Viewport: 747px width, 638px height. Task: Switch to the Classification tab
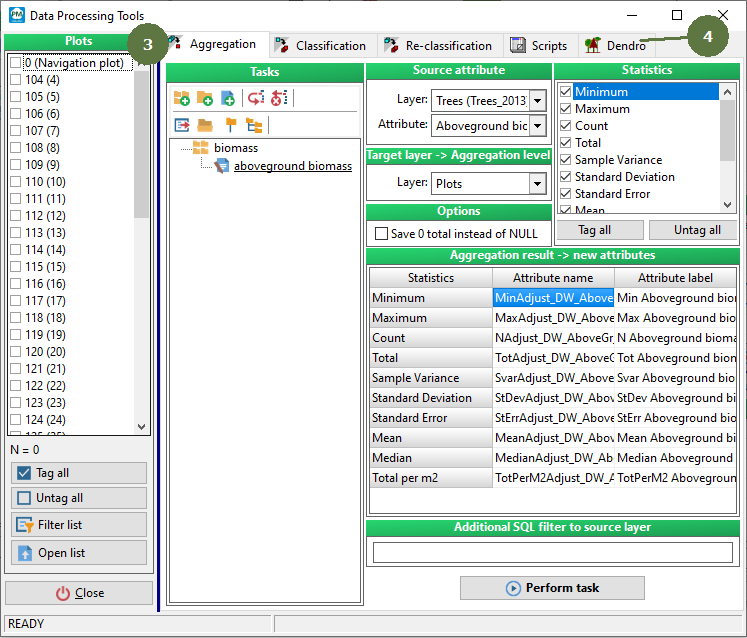[320, 45]
